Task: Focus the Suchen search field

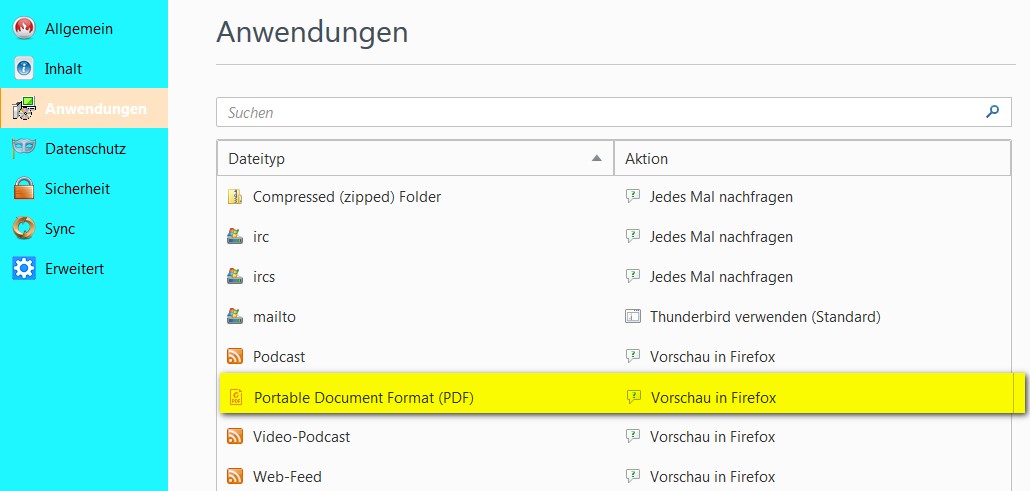Action: [600, 112]
